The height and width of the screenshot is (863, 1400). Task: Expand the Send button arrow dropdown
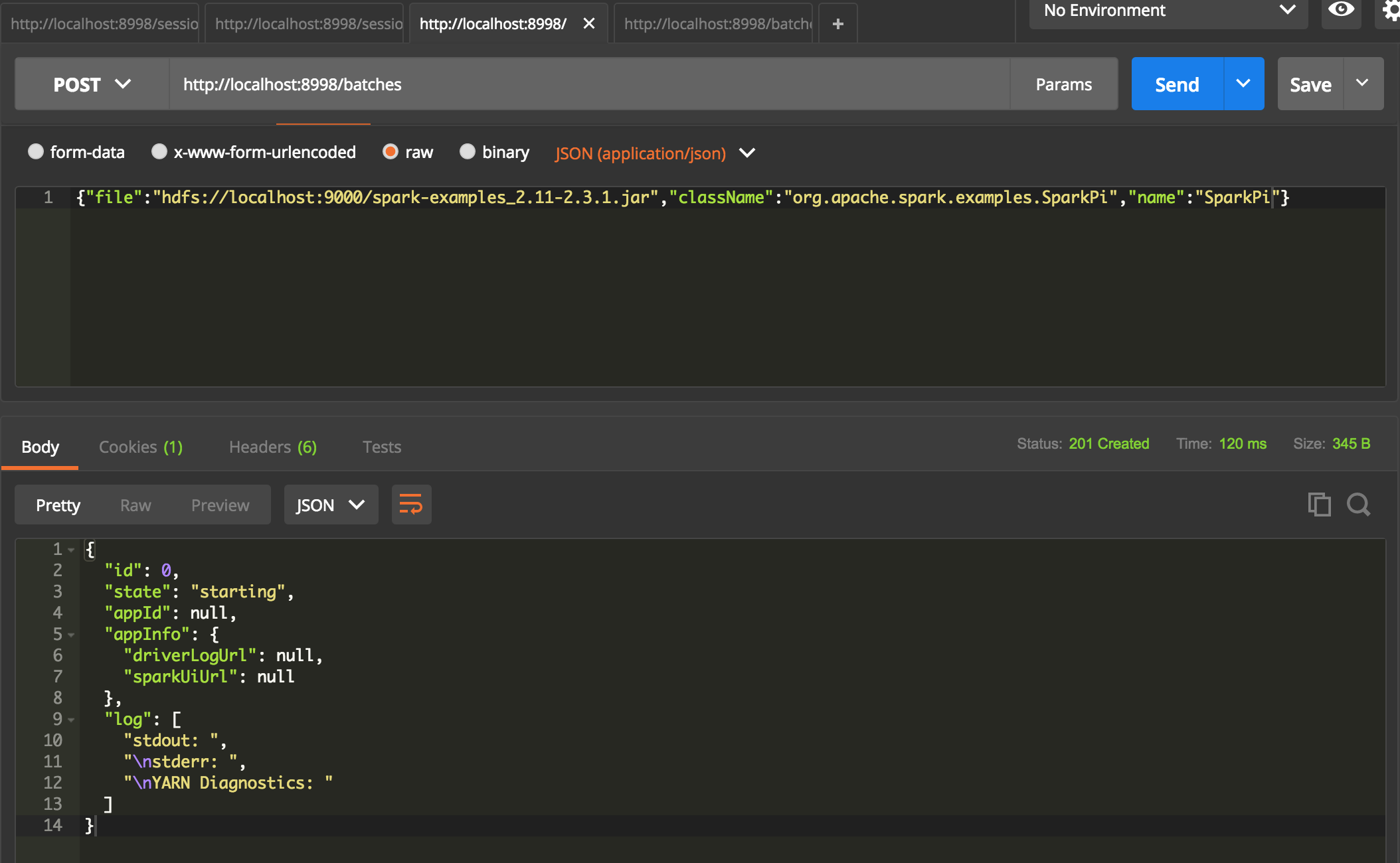[1243, 84]
